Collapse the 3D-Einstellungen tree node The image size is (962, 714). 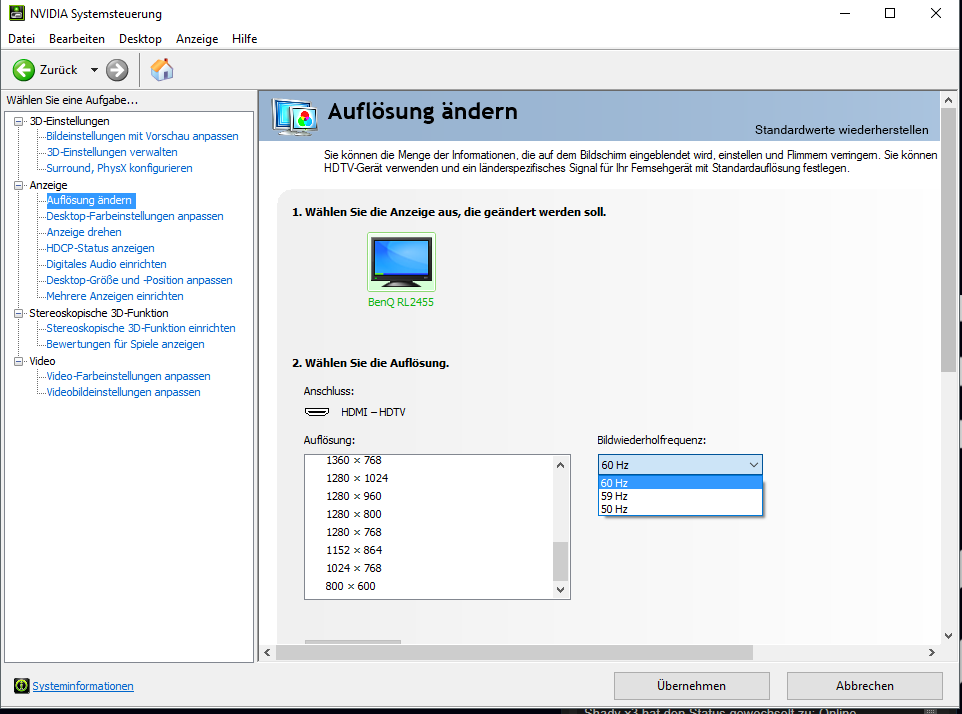click(x=18, y=121)
